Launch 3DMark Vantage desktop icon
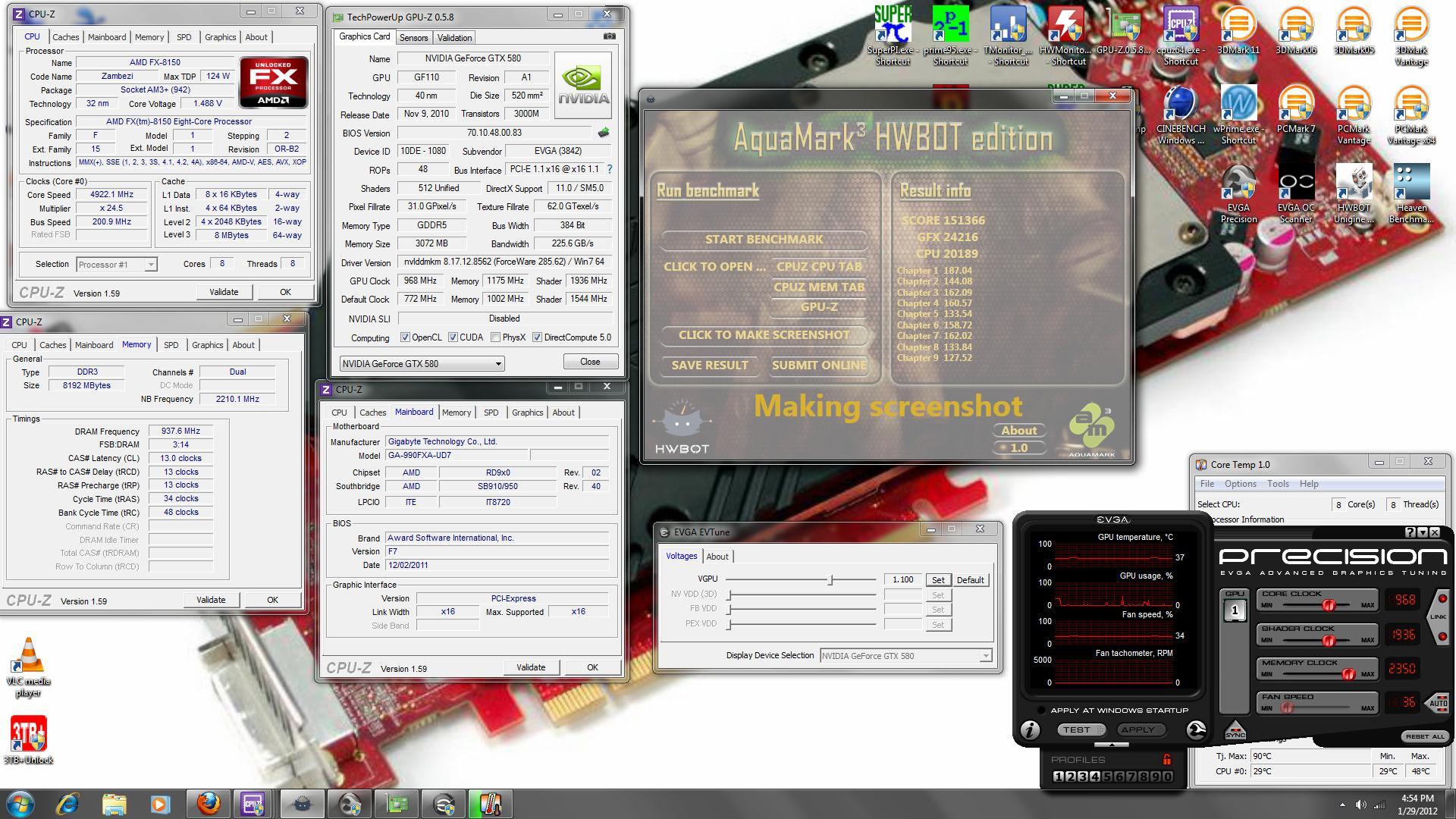 click(x=1411, y=35)
